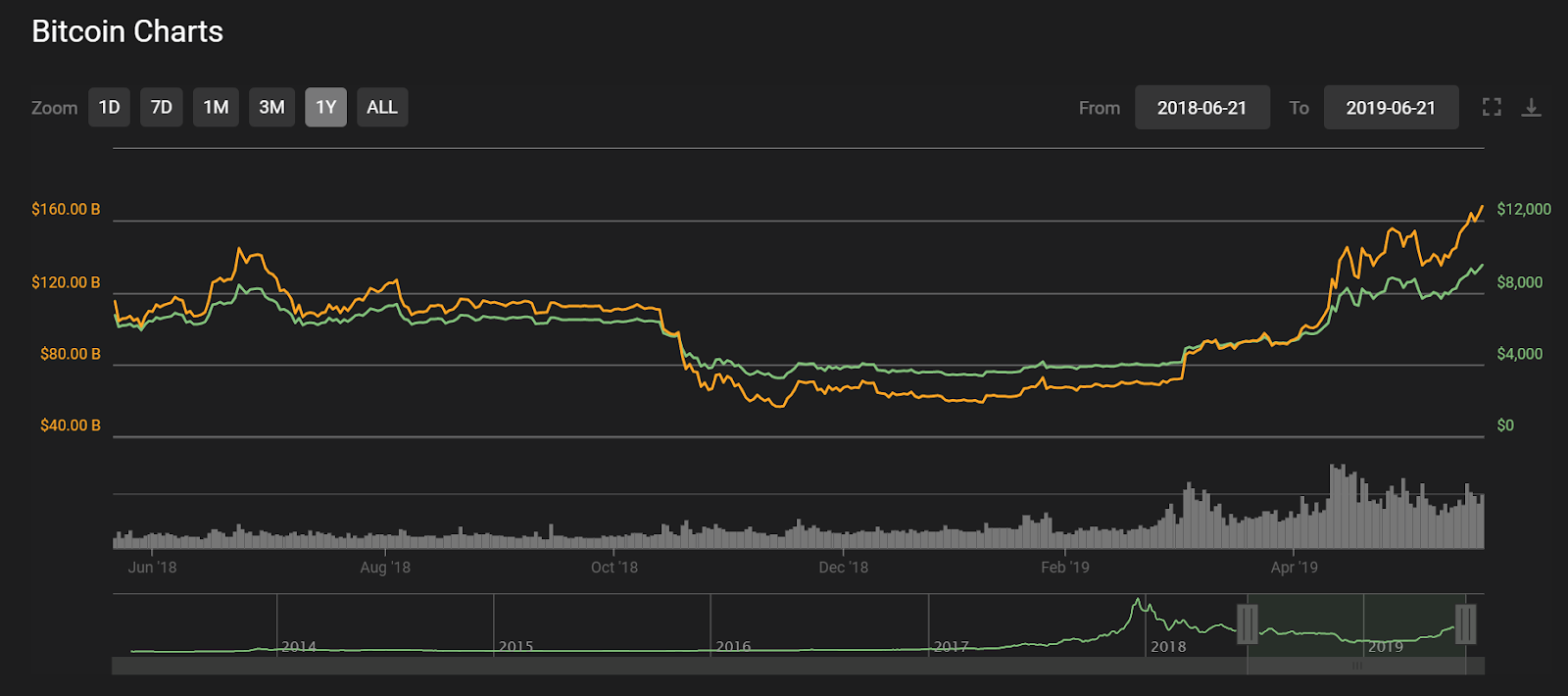Click 2017 in the navigator timeline
Screen dimensions: 1568x696
tap(952, 647)
